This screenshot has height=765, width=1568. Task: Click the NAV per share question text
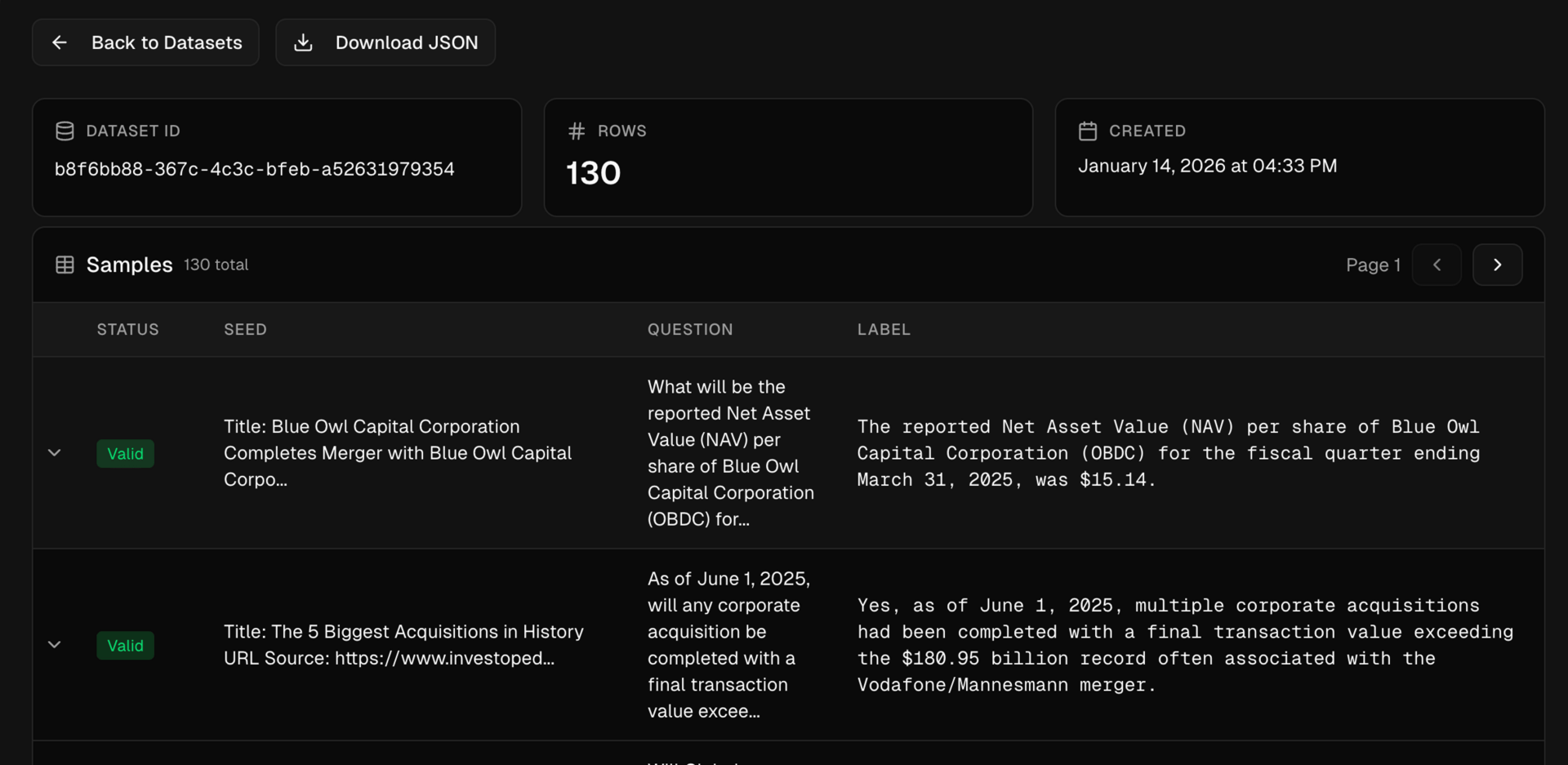(x=731, y=453)
